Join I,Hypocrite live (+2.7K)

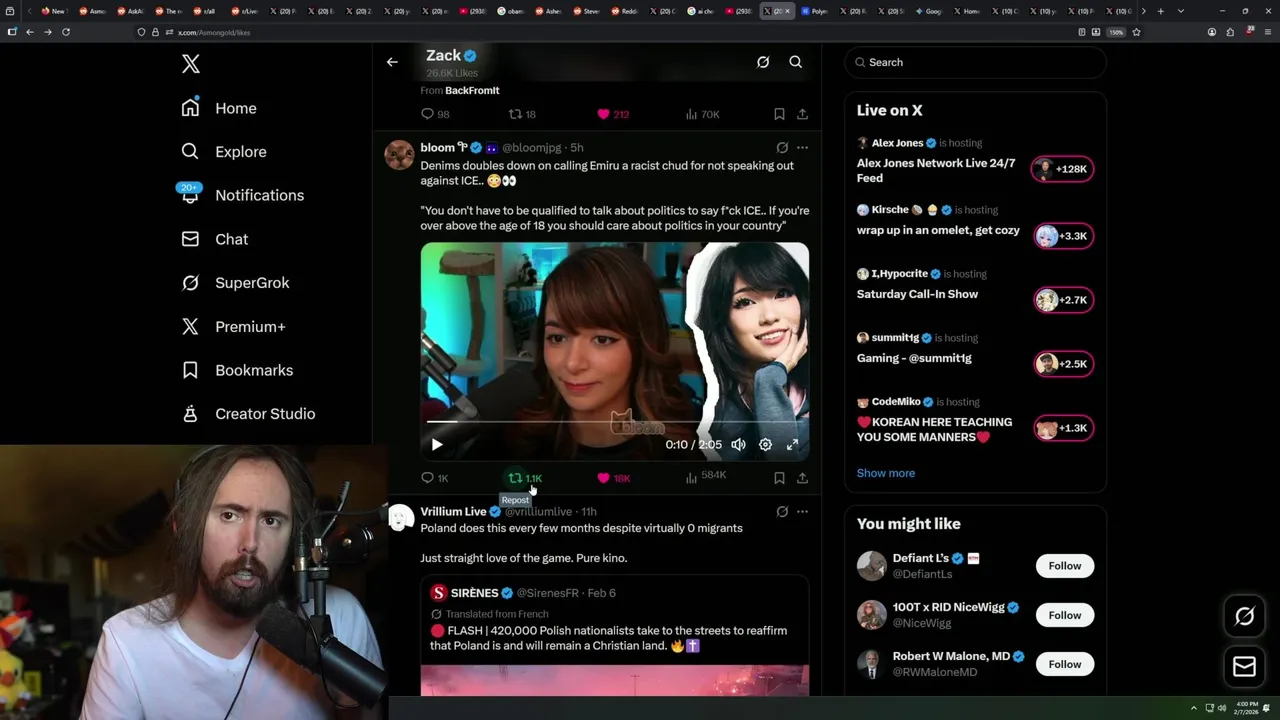coord(1062,300)
